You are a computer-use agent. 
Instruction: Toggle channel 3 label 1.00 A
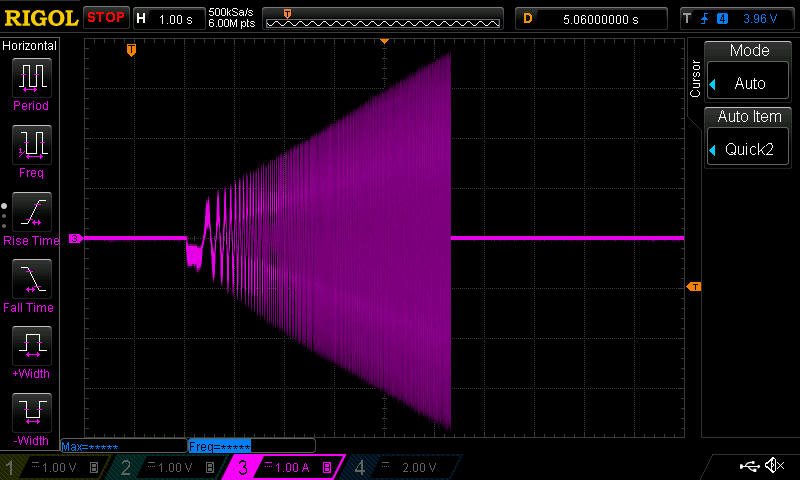coord(285,467)
